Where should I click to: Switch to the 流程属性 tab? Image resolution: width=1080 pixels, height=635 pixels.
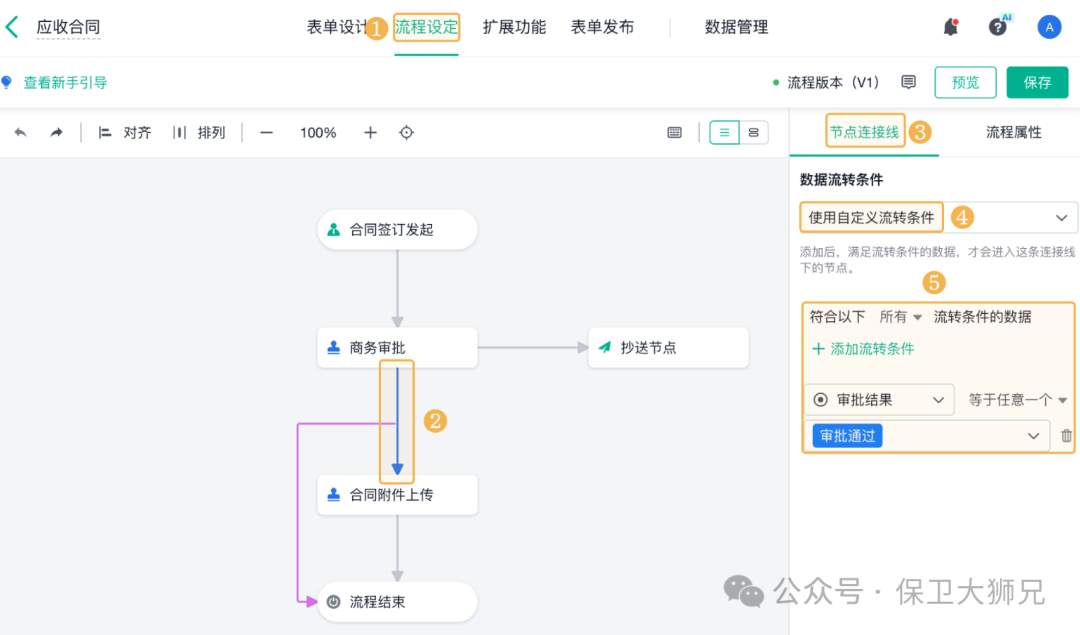(x=1013, y=132)
